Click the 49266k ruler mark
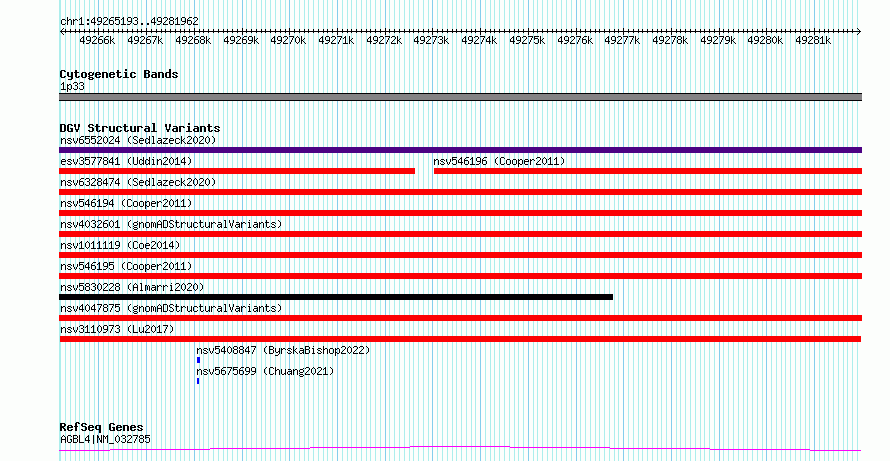890x461 pixels. 98,40
